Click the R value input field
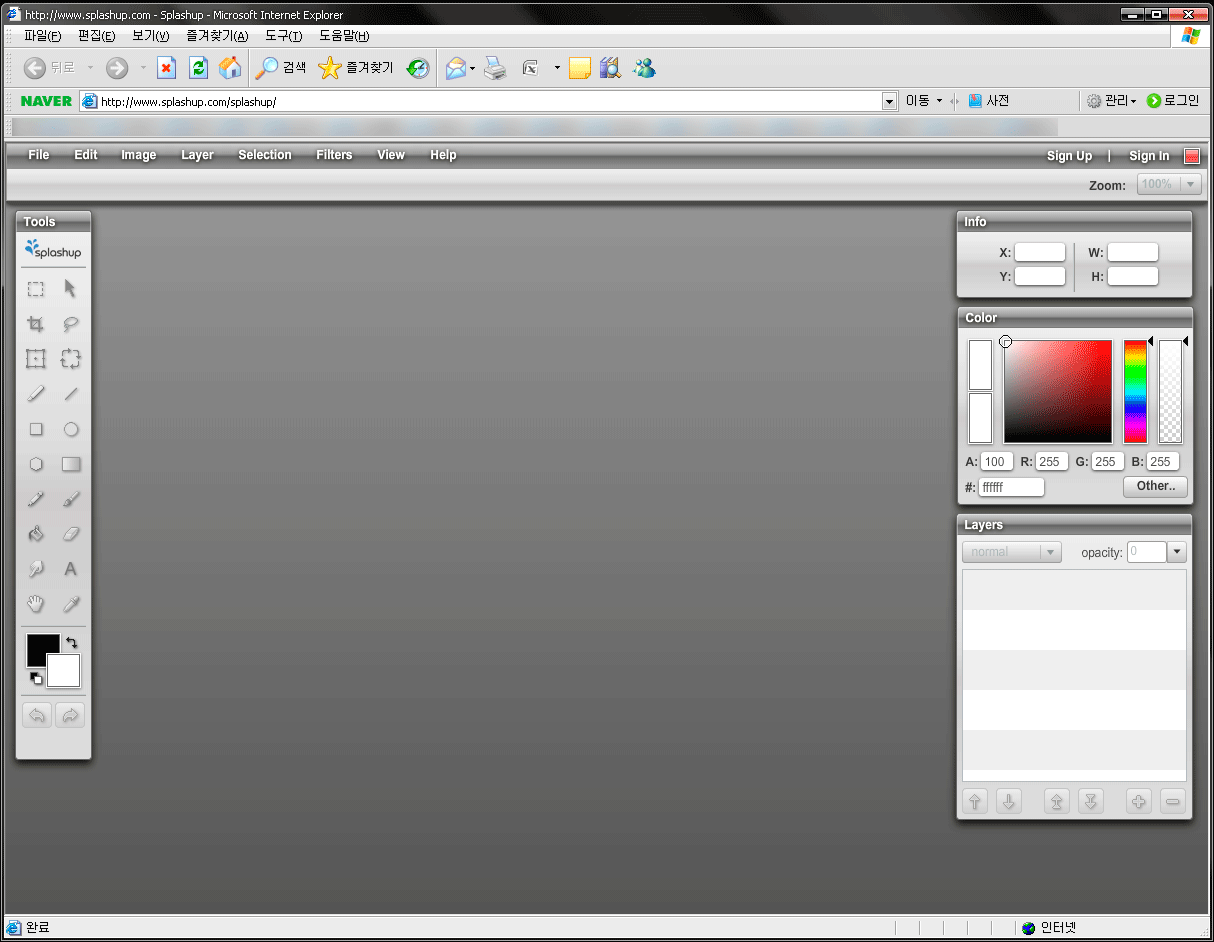The height and width of the screenshot is (942, 1214). tap(1051, 462)
